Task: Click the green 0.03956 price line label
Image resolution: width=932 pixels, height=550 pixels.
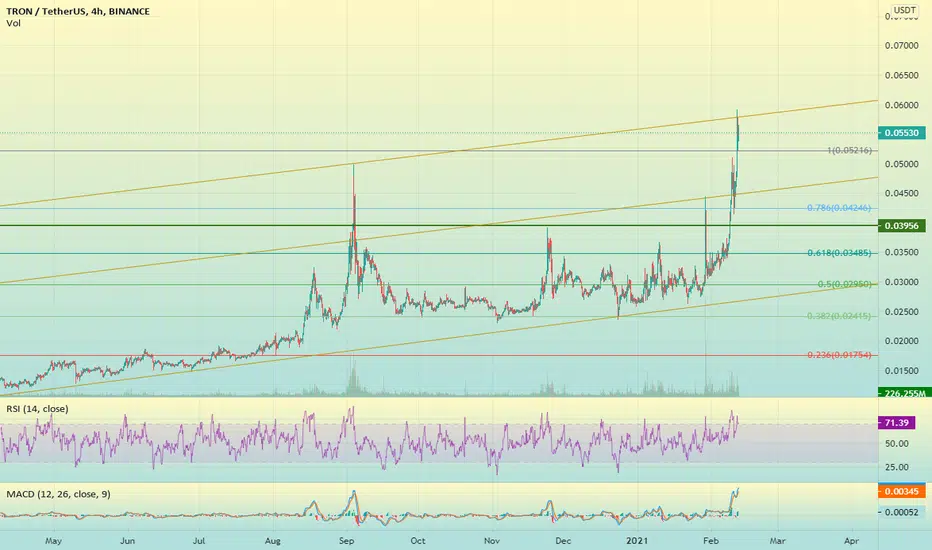Action: pyautogui.click(x=902, y=225)
